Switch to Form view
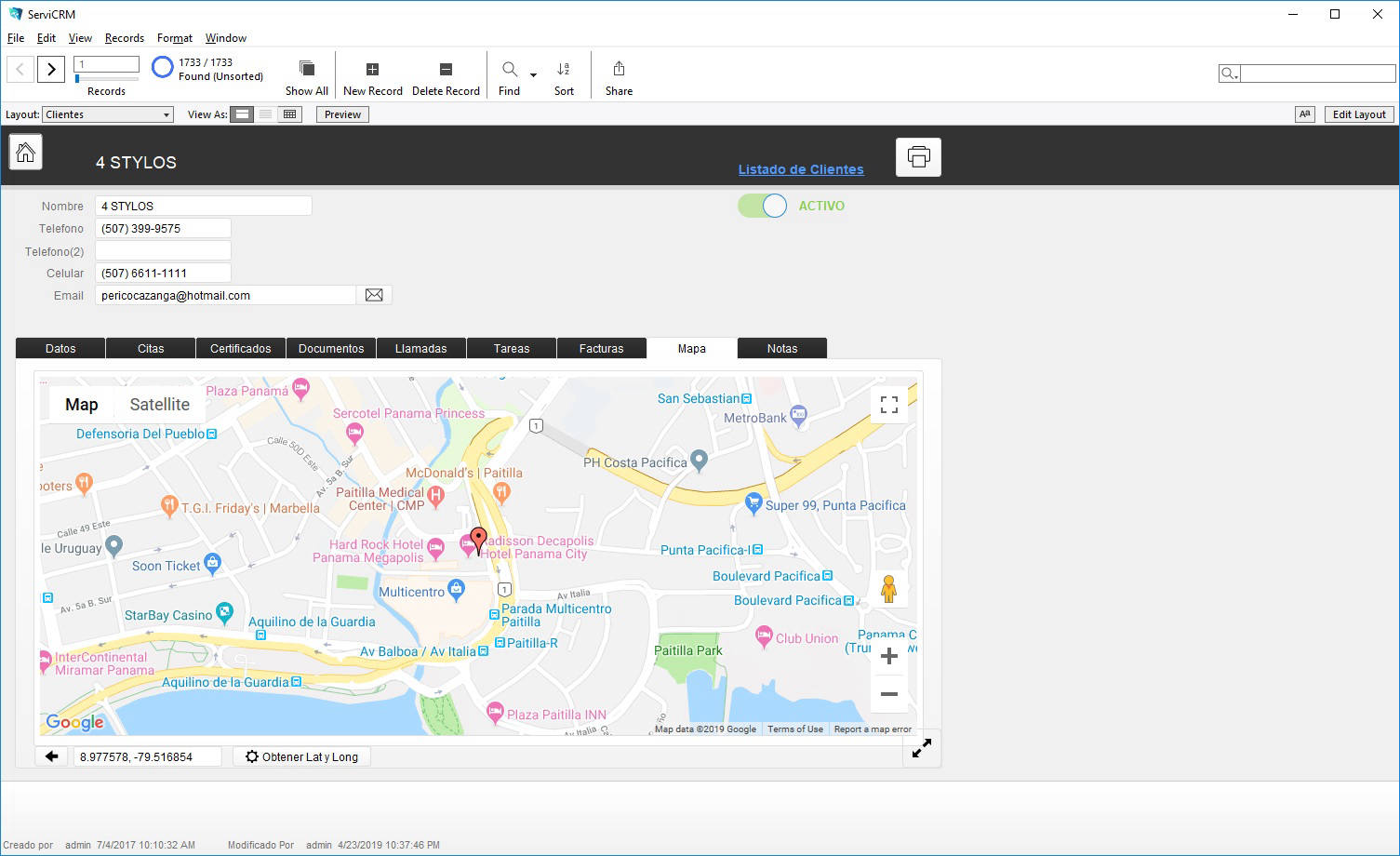Screen dimensions: 1400x856 pos(242,114)
